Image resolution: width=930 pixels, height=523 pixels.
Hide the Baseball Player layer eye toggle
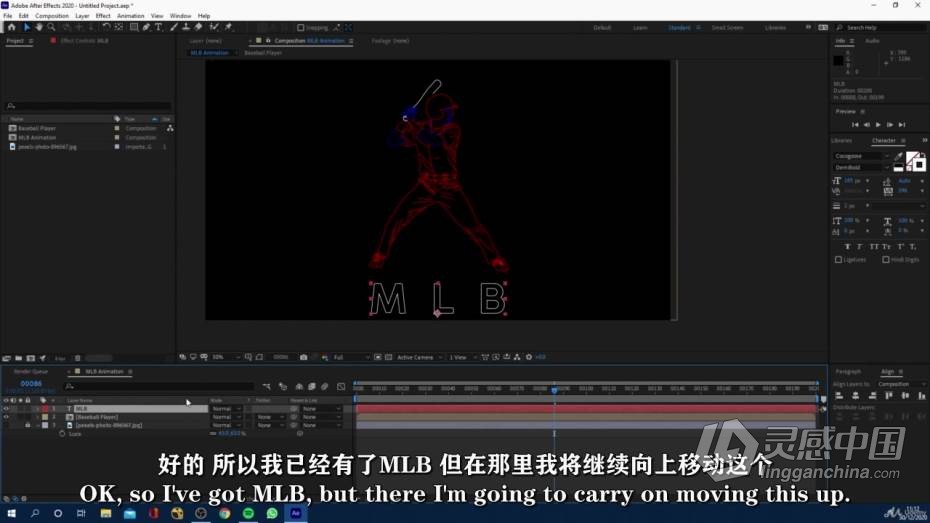pyautogui.click(x=6, y=417)
